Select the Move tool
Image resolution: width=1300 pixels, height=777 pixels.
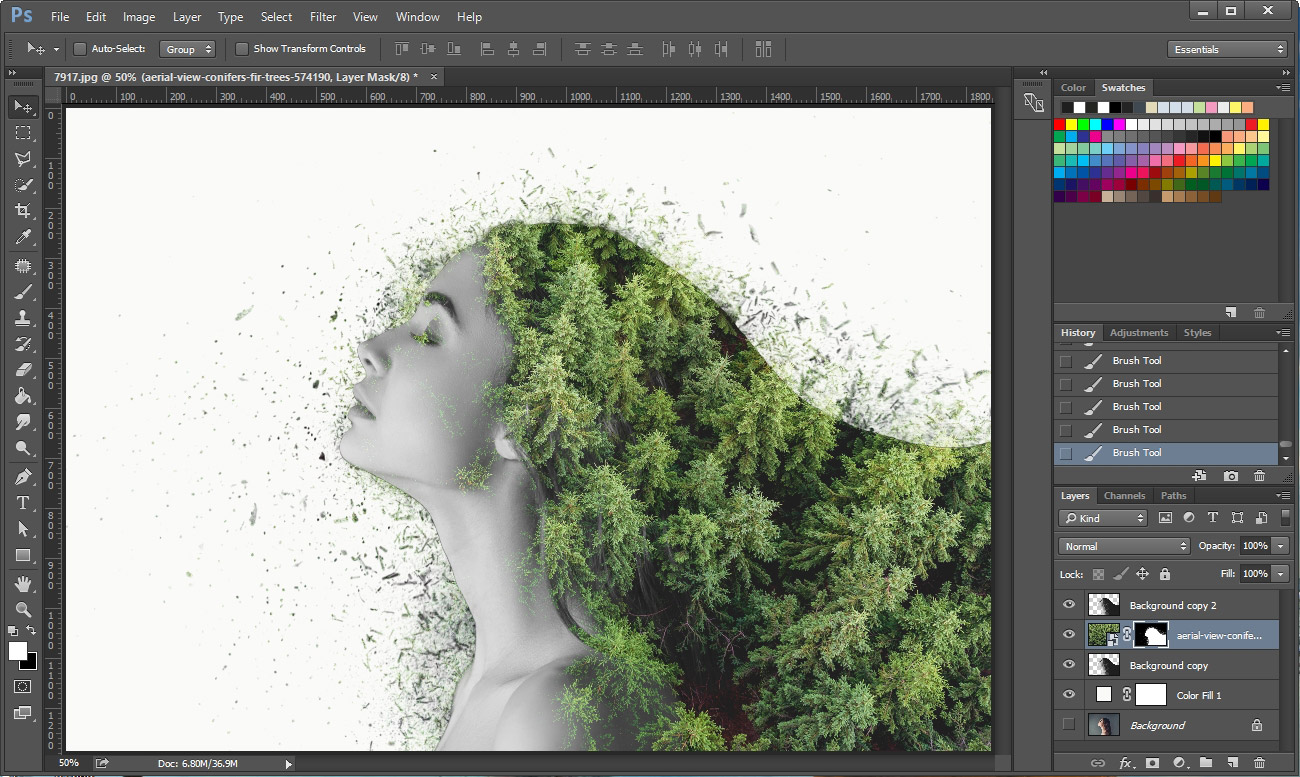click(23, 106)
